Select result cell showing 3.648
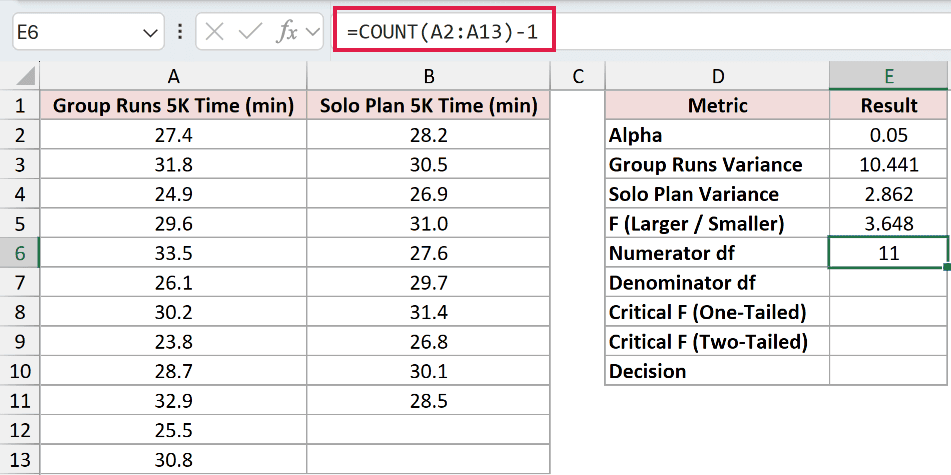 click(x=889, y=224)
